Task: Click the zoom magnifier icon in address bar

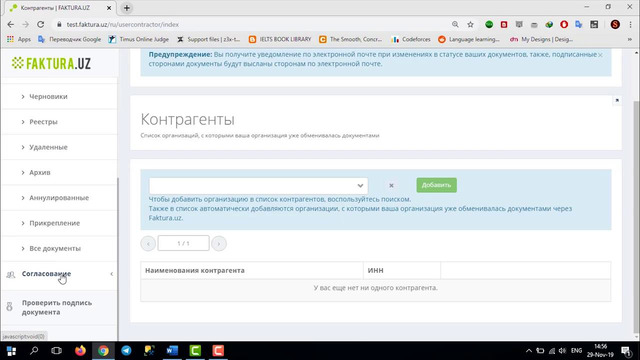Action: (455, 24)
